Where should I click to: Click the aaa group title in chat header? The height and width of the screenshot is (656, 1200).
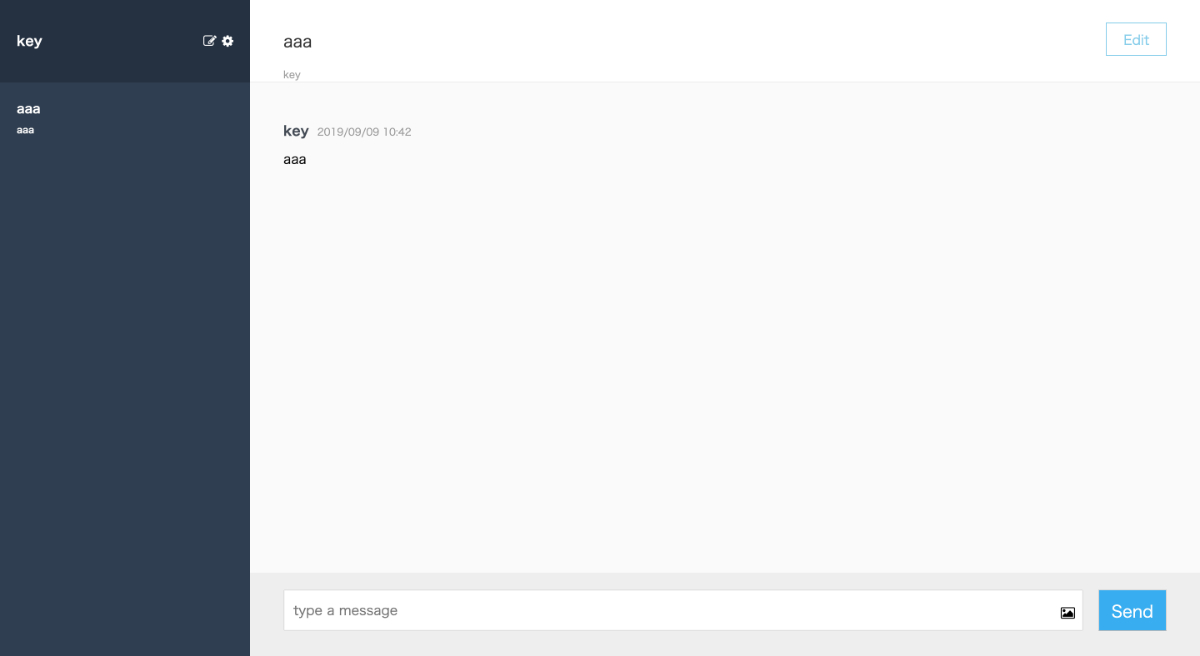(298, 42)
